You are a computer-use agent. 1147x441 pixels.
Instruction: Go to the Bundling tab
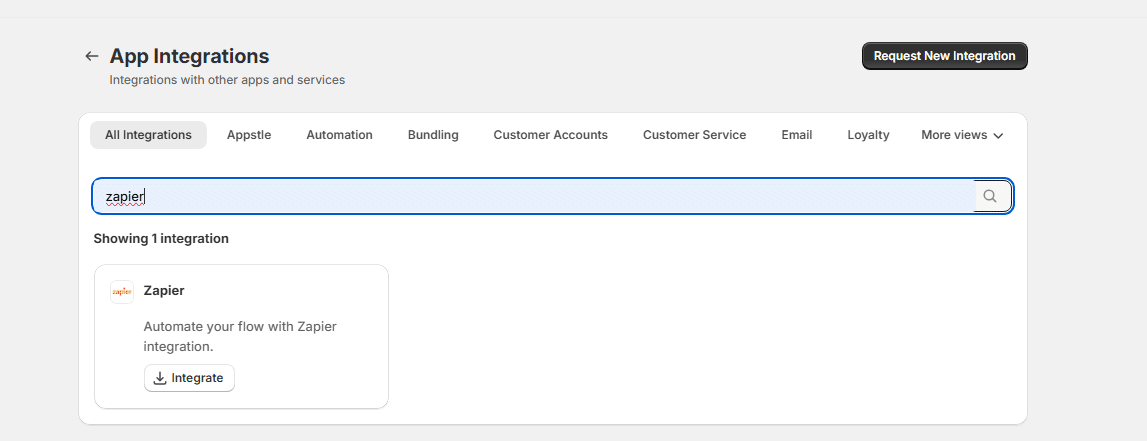(x=433, y=135)
